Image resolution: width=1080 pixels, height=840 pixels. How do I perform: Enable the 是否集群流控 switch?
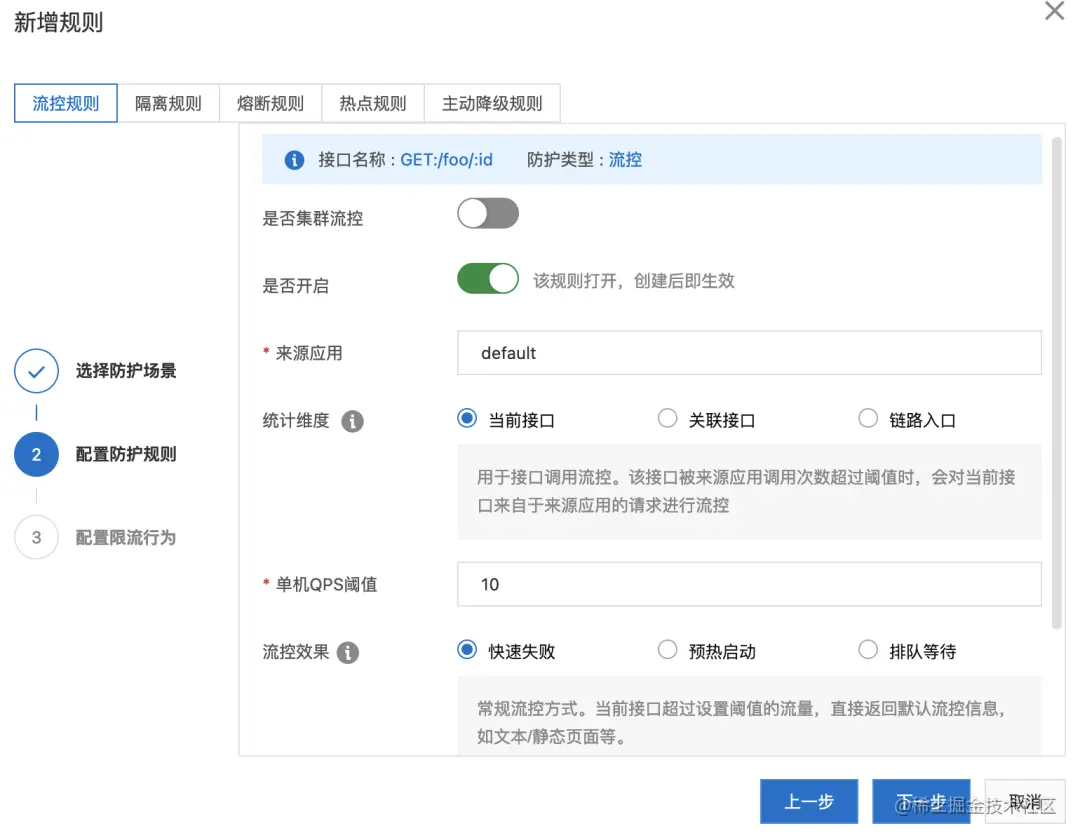click(488, 213)
